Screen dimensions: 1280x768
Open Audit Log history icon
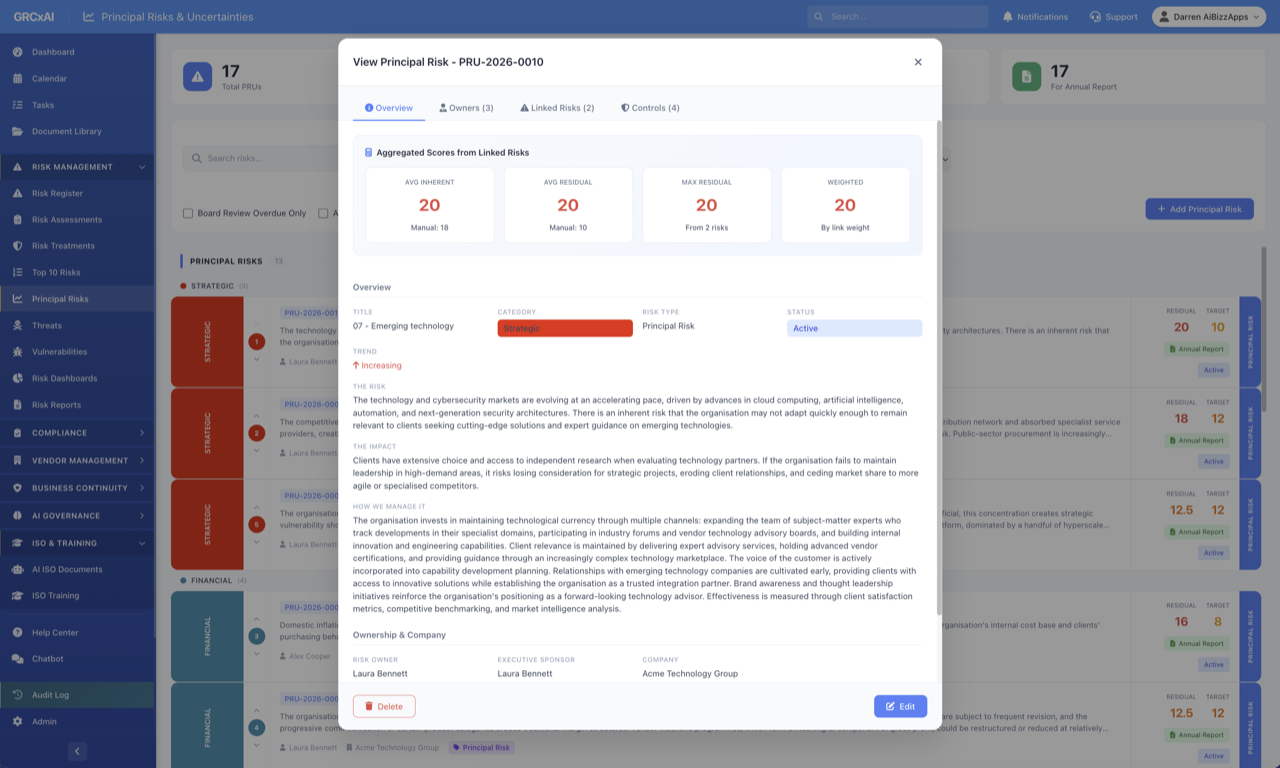17,695
